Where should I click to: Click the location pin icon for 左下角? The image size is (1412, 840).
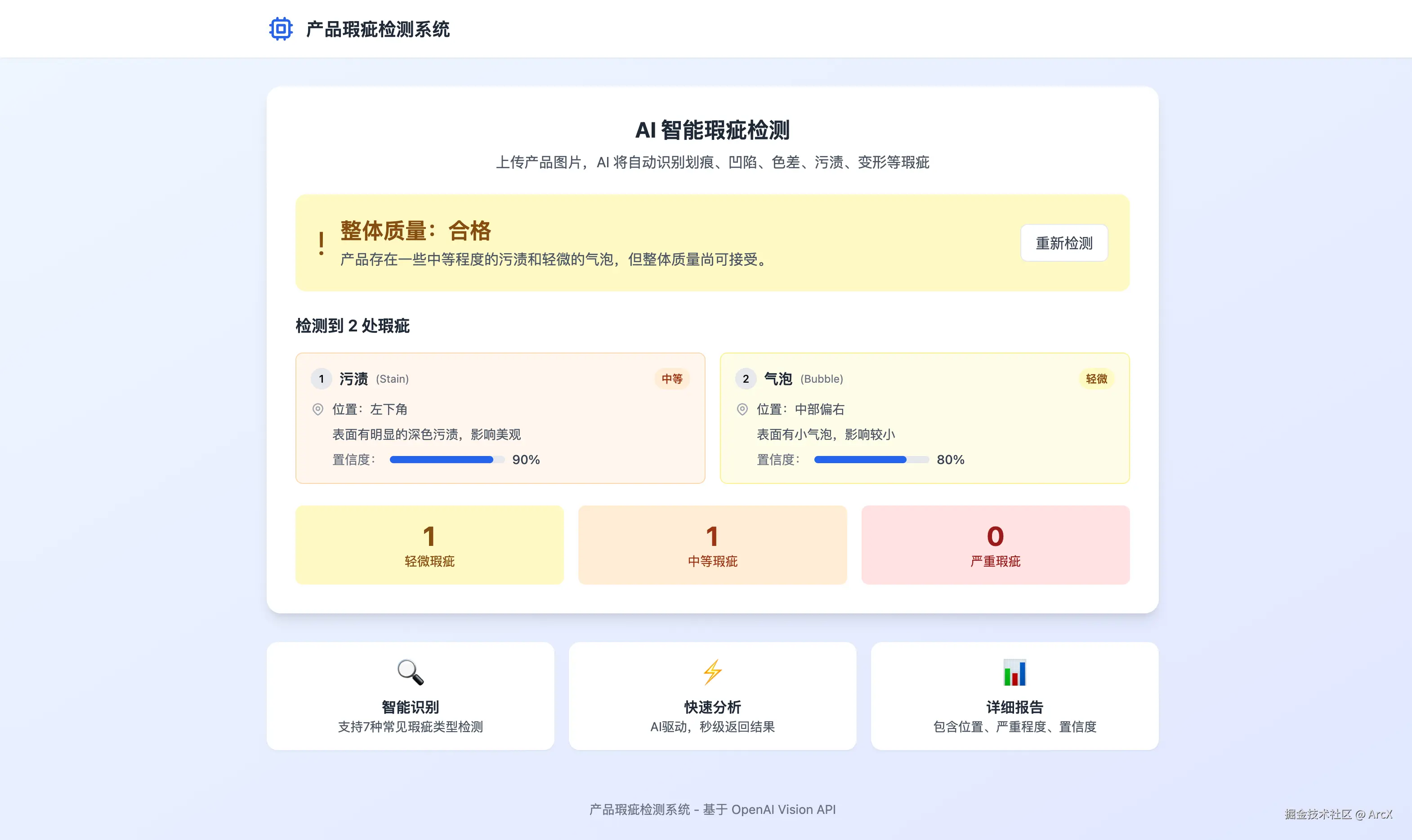tap(318, 409)
